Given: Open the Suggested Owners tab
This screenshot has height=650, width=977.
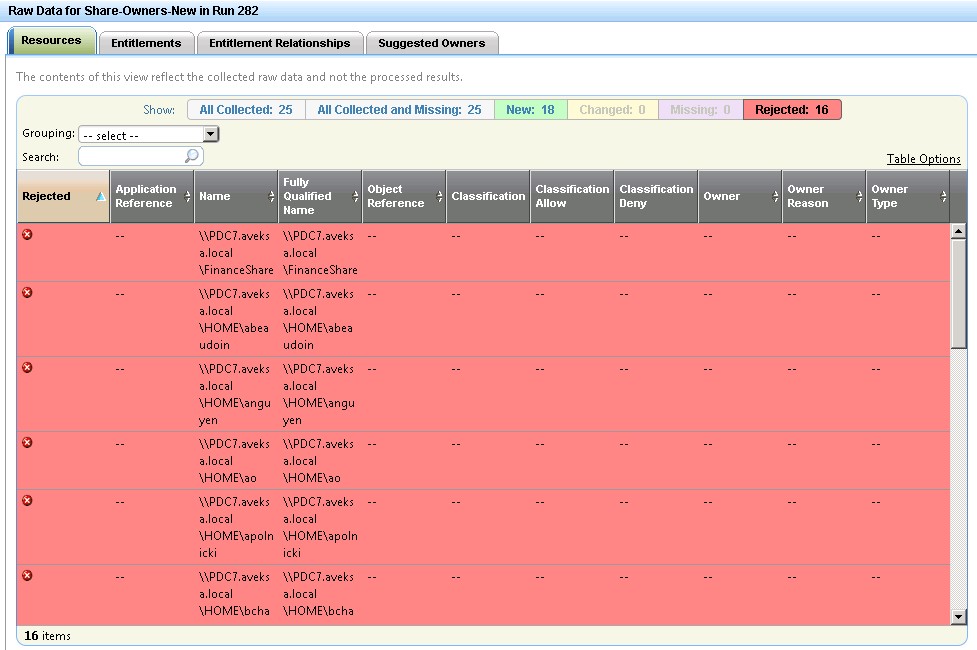Looking at the screenshot, I should tap(431, 43).
